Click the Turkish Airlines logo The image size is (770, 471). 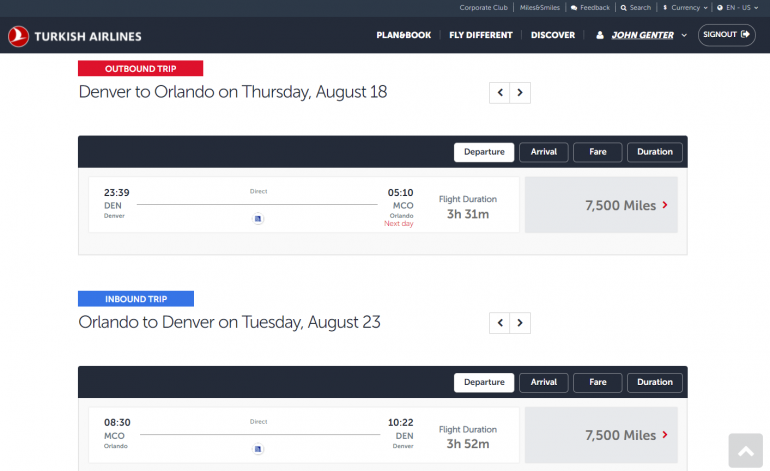[x=75, y=36]
